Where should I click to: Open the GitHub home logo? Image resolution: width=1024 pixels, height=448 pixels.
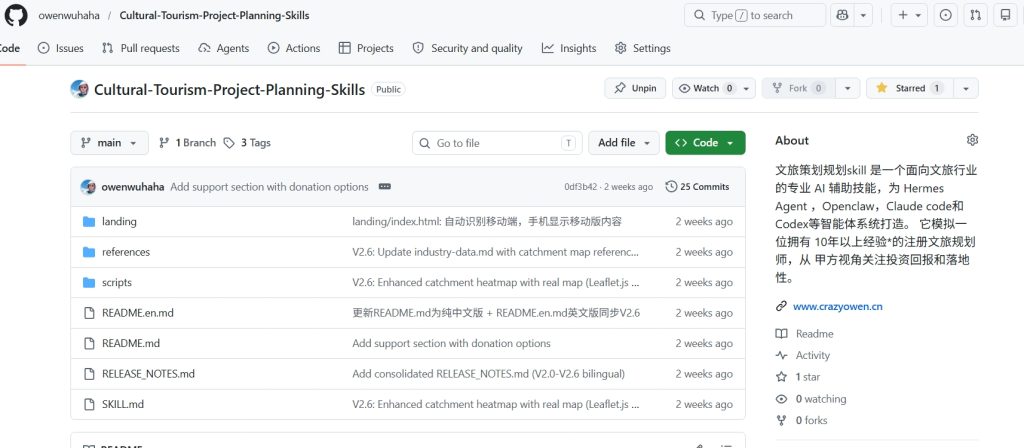pos(16,15)
